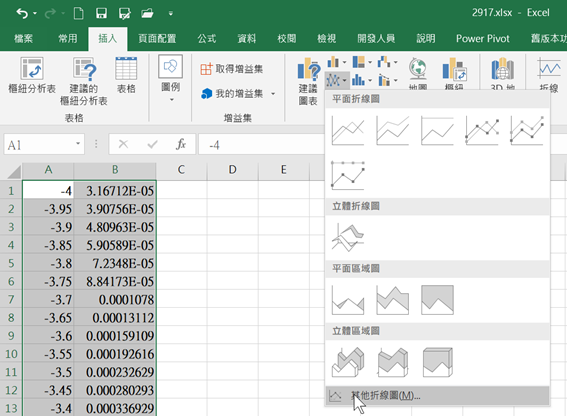The image size is (567, 416).
Task: Click cell containing 3.16712E-05
Action: click(x=115, y=191)
